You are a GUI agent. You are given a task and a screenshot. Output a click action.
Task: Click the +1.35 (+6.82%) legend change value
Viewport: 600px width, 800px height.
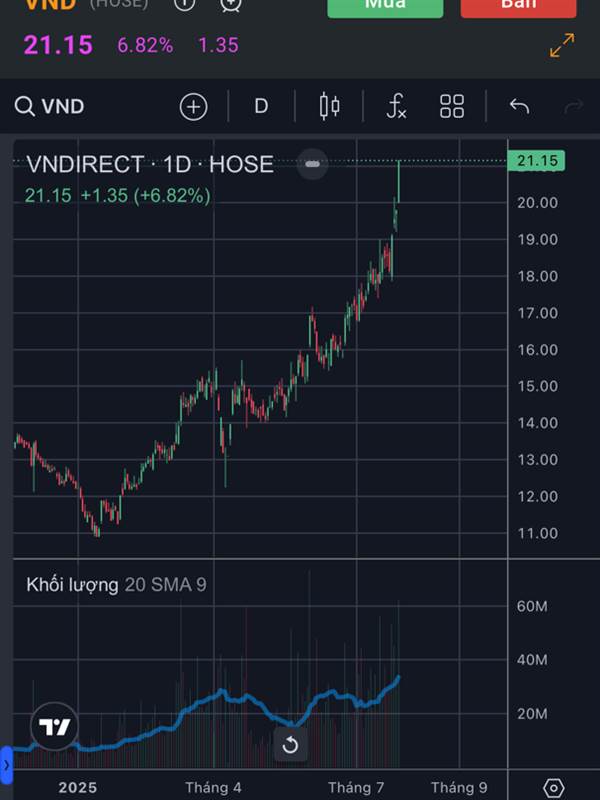pyautogui.click(x=145, y=195)
